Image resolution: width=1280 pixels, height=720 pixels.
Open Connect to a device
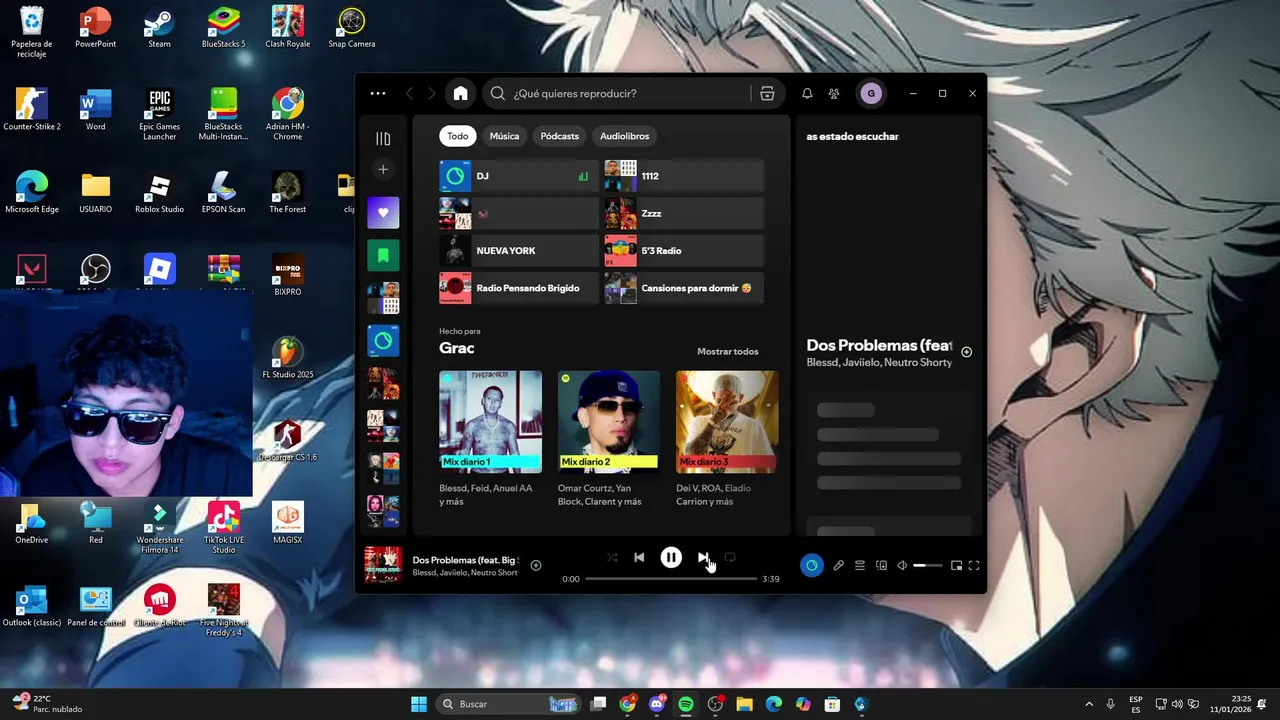click(x=881, y=566)
